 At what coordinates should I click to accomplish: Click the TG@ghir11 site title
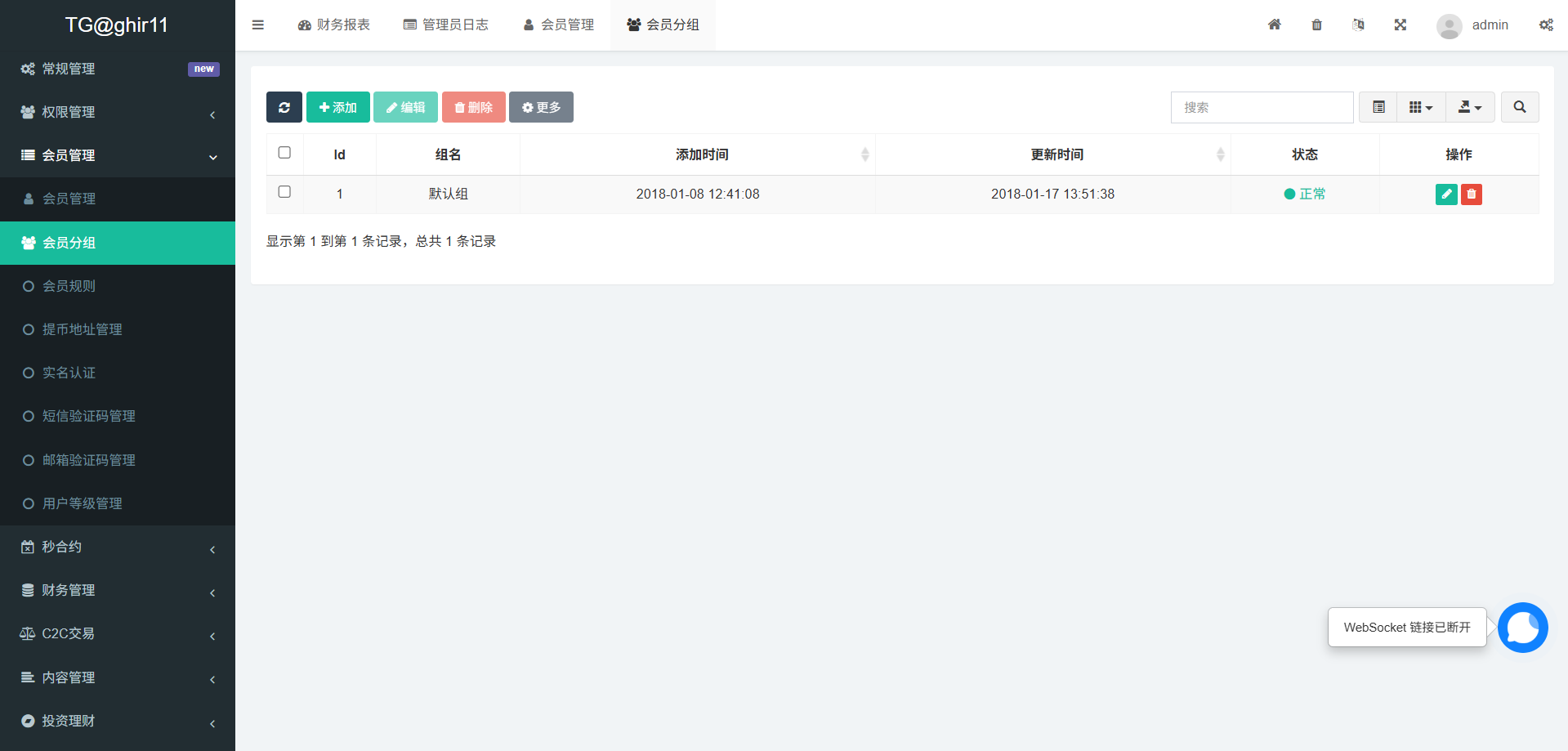click(117, 25)
